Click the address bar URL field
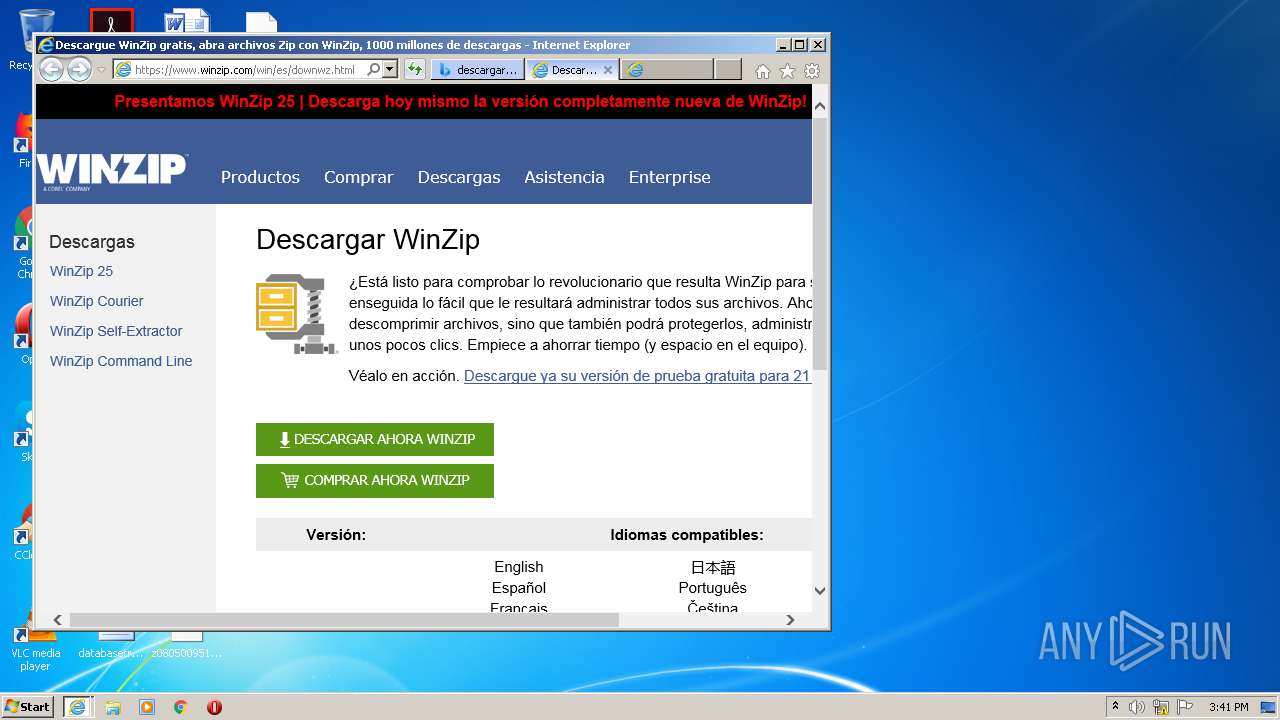 tap(247, 70)
